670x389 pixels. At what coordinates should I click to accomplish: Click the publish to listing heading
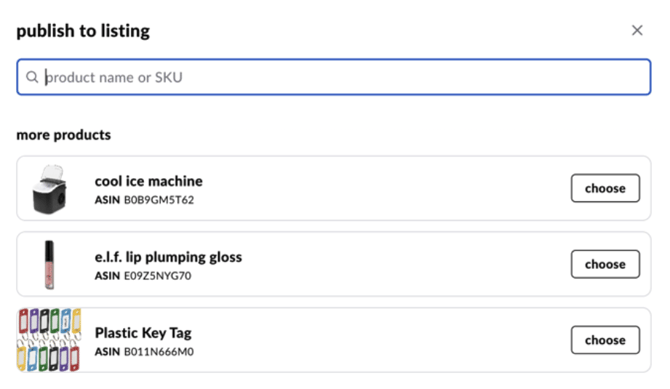[83, 31]
